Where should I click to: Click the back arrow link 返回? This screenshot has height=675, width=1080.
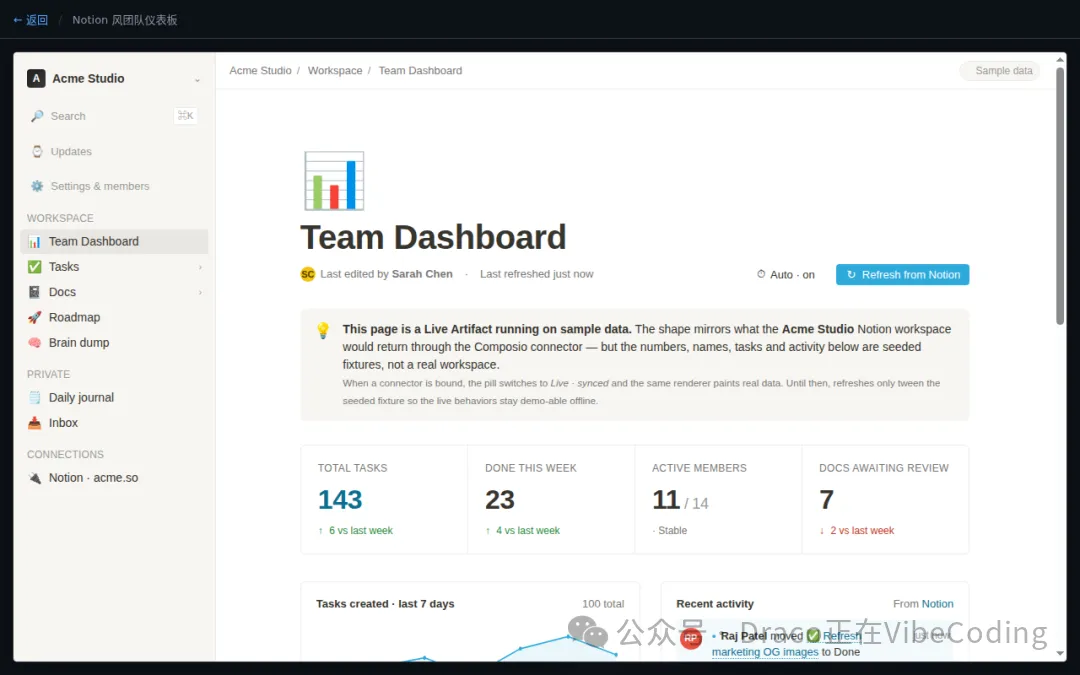tap(30, 20)
